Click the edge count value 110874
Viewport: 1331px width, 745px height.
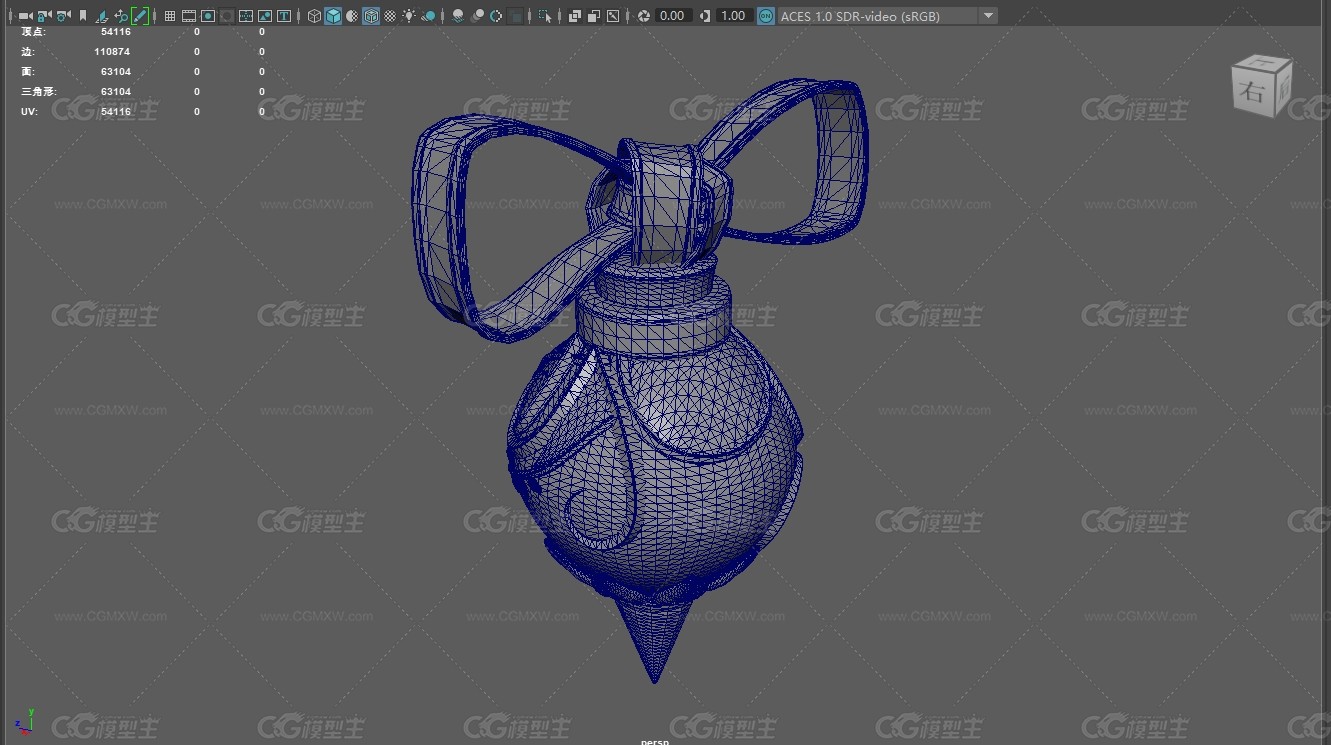click(x=112, y=51)
